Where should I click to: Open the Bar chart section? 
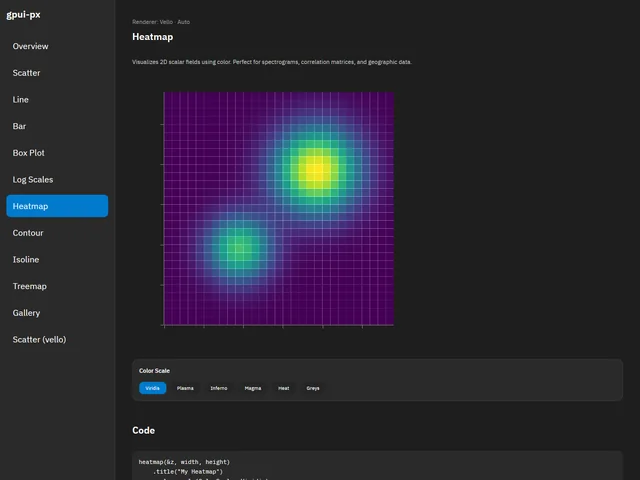tap(57, 126)
